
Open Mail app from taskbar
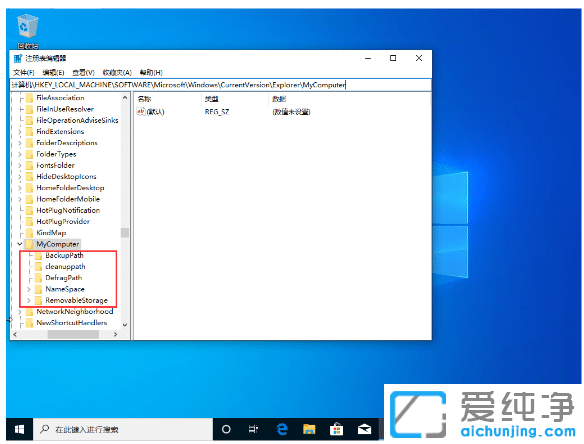click(x=364, y=429)
